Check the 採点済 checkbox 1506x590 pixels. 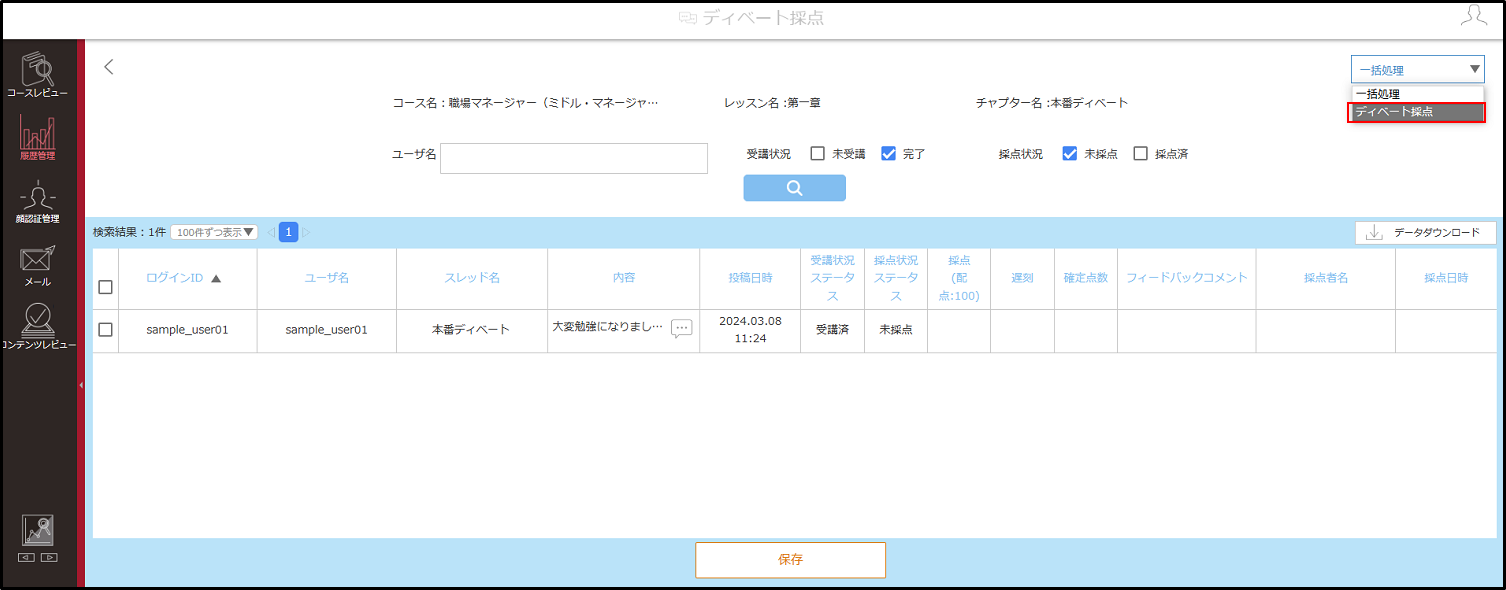[1140, 154]
